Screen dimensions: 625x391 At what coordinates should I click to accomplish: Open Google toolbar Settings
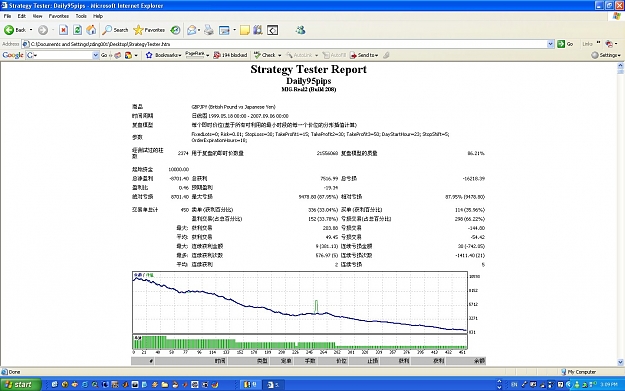click(x=606, y=55)
